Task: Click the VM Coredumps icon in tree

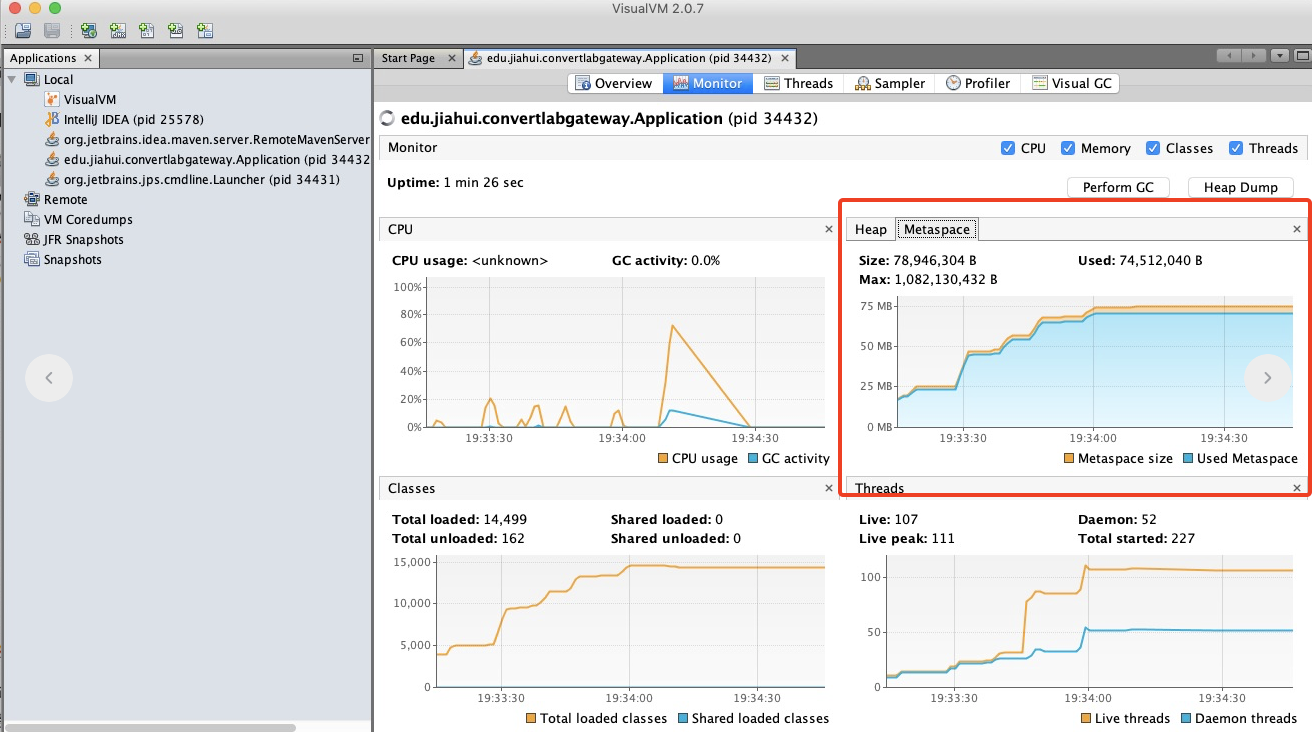Action: pyautogui.click(x=32, y=219)
